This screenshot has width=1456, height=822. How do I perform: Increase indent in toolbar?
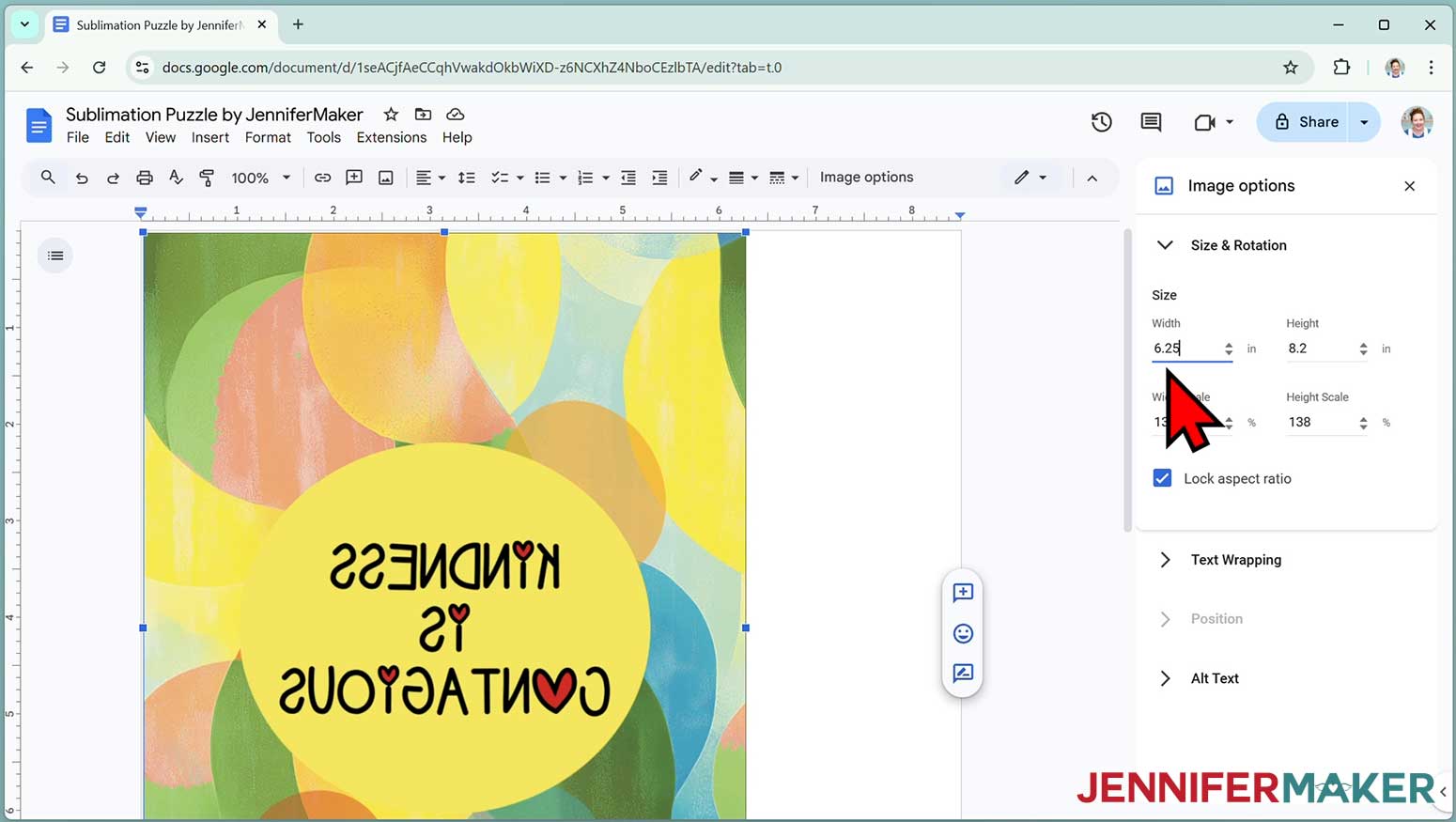pos(659,178)
